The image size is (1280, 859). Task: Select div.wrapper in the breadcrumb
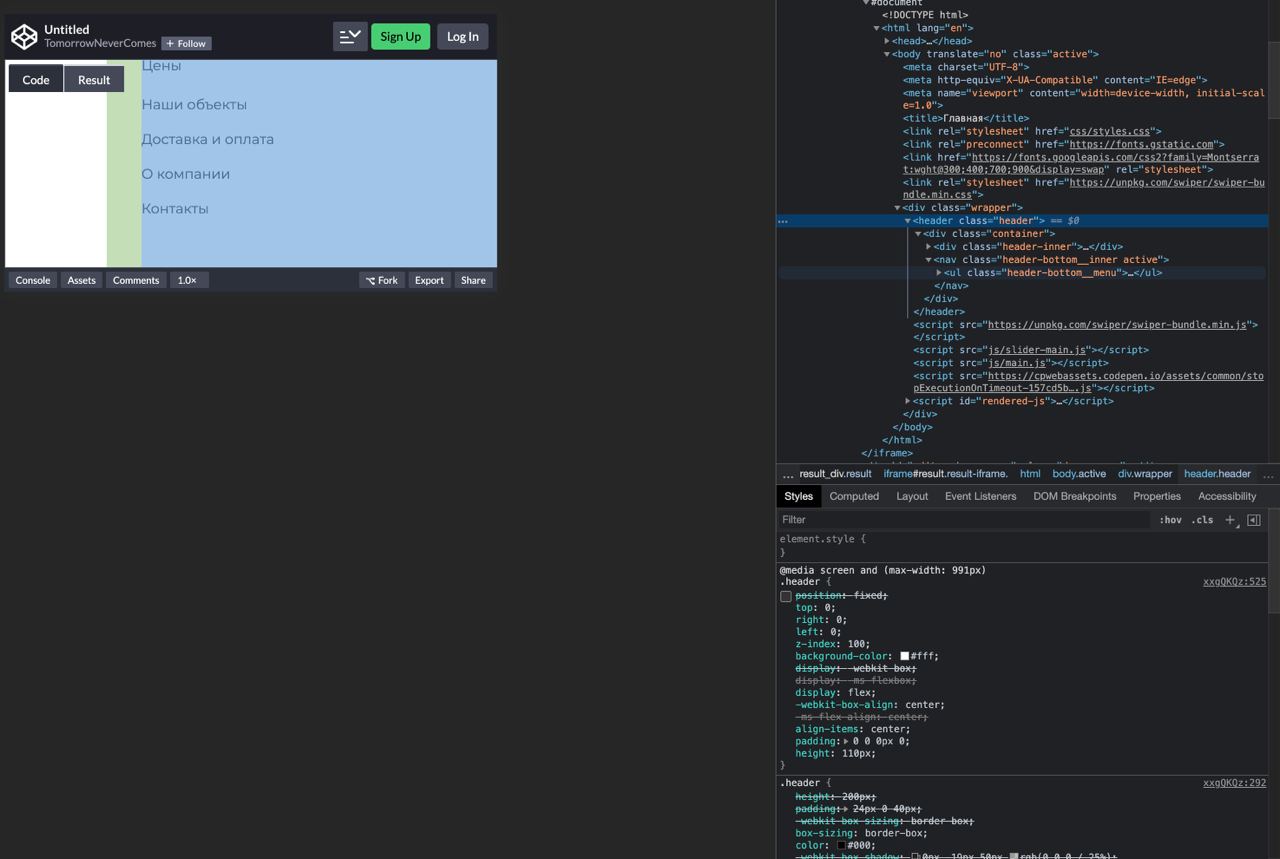click(1145, 474)
